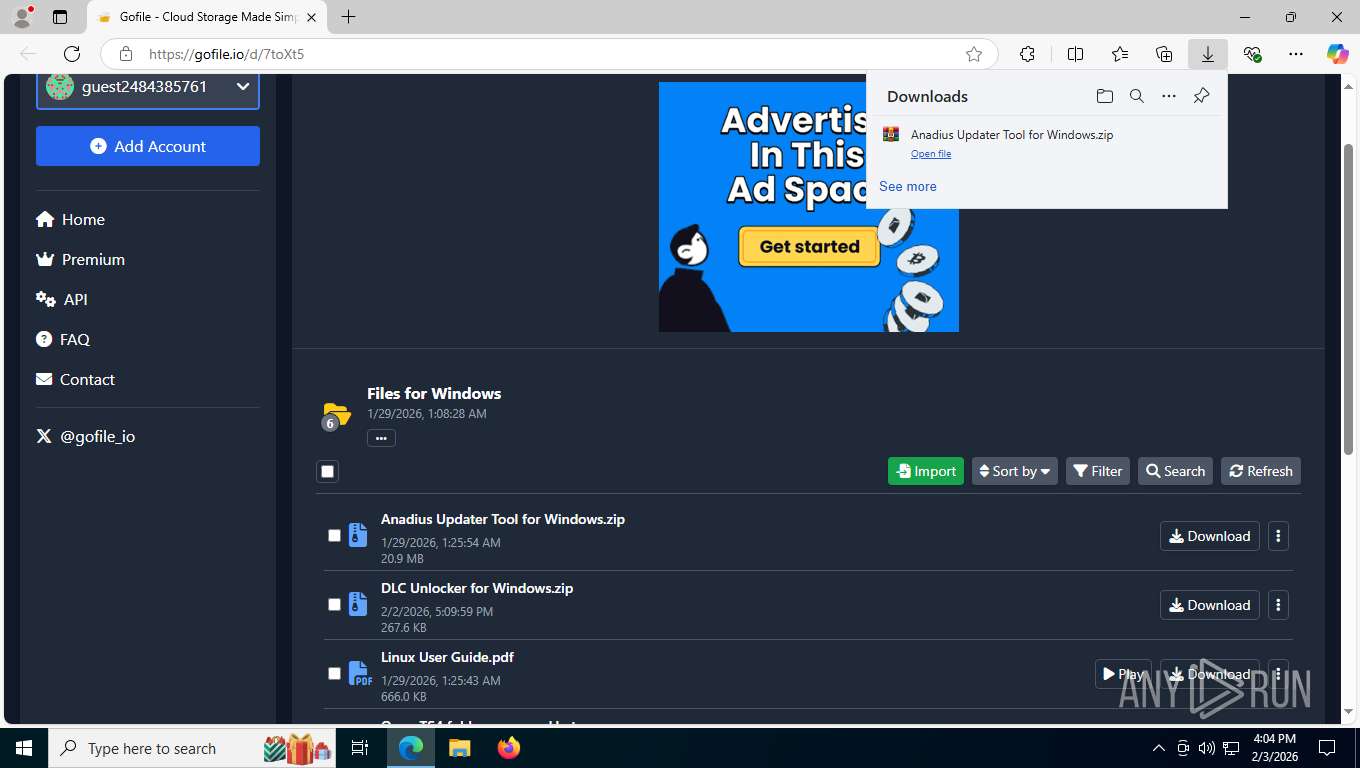Go to Home in sidebar

click(x=70, y=219)
